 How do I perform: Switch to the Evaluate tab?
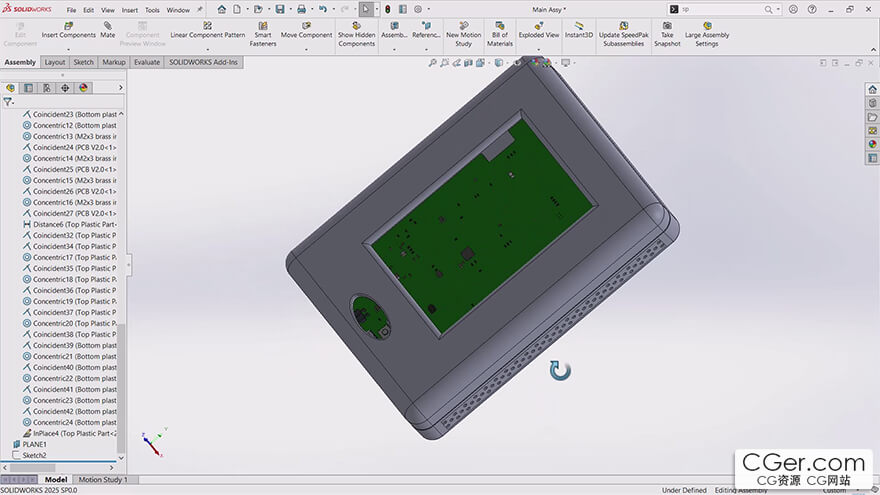(x=147, y=62)
